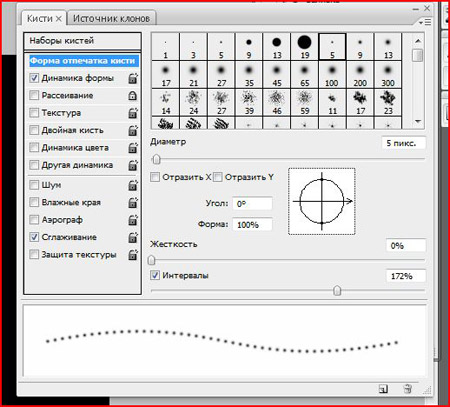Click the Интервалы slider handle
This screenshot has width=450, height=407.
point(337,291)
